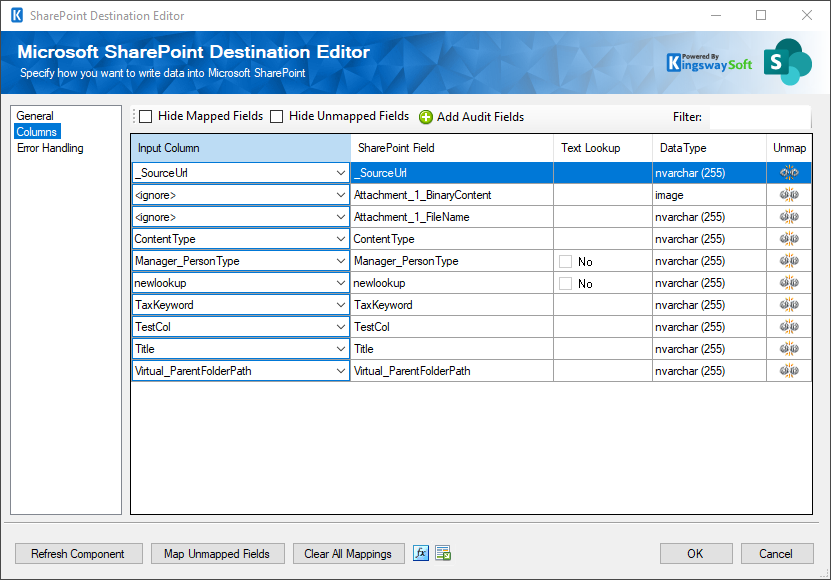Open the Title input column dropdown

click(x=341, y=349)
